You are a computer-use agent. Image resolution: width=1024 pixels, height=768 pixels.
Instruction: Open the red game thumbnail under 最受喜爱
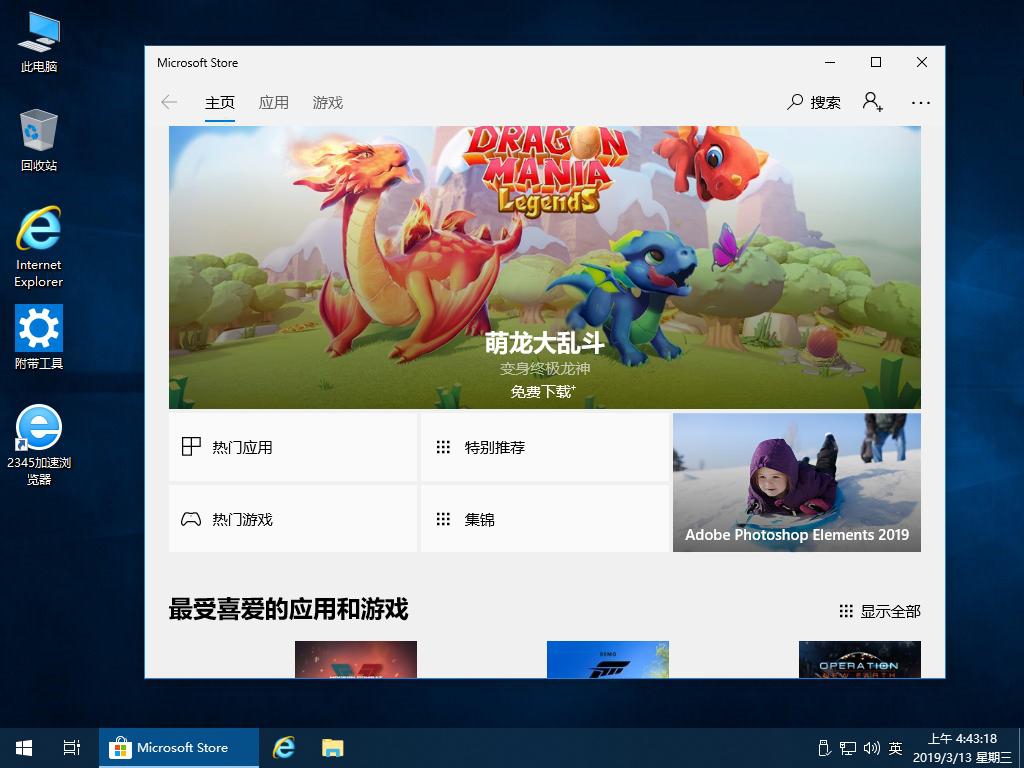[356, 660]
